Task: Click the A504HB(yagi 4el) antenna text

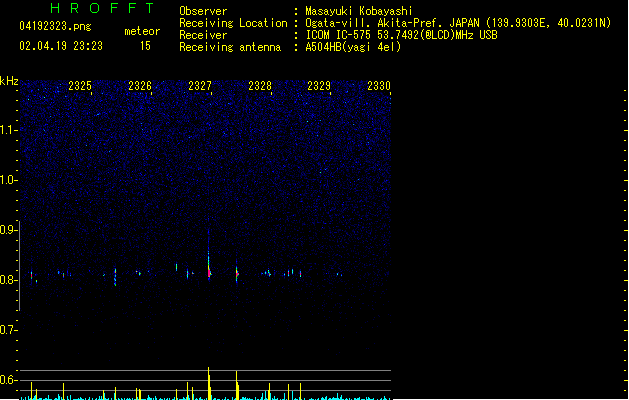Action: pyautogui.click(x=353, y=47)
